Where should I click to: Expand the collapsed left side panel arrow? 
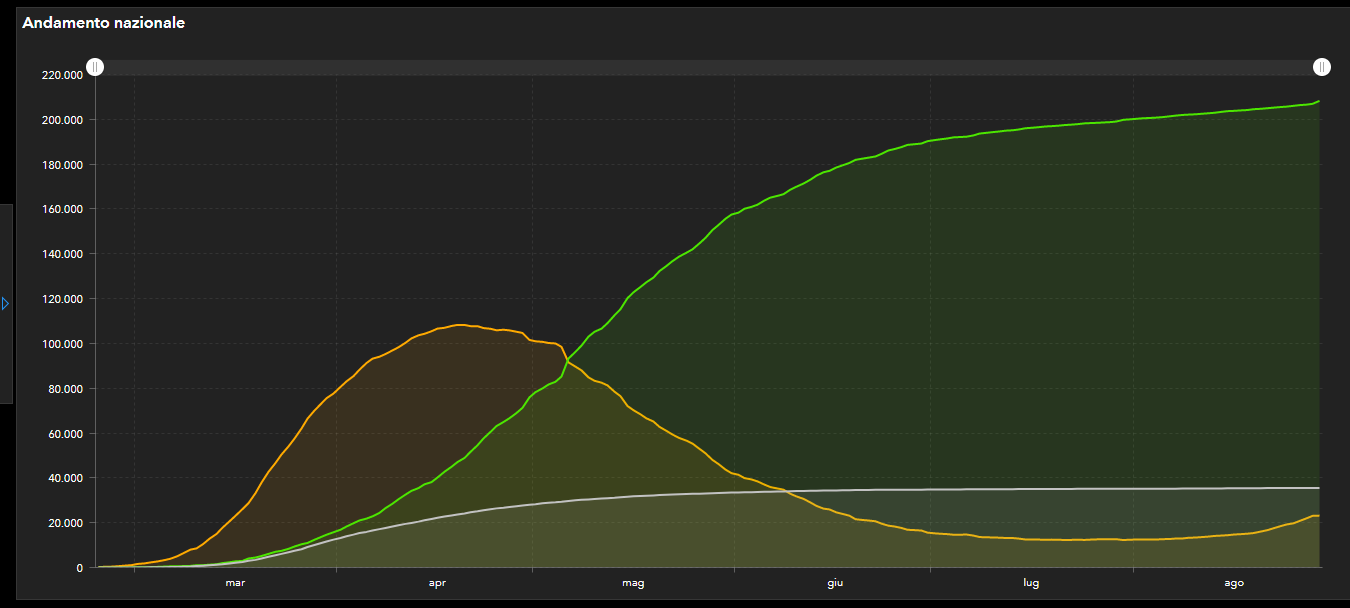coord(5,303)
